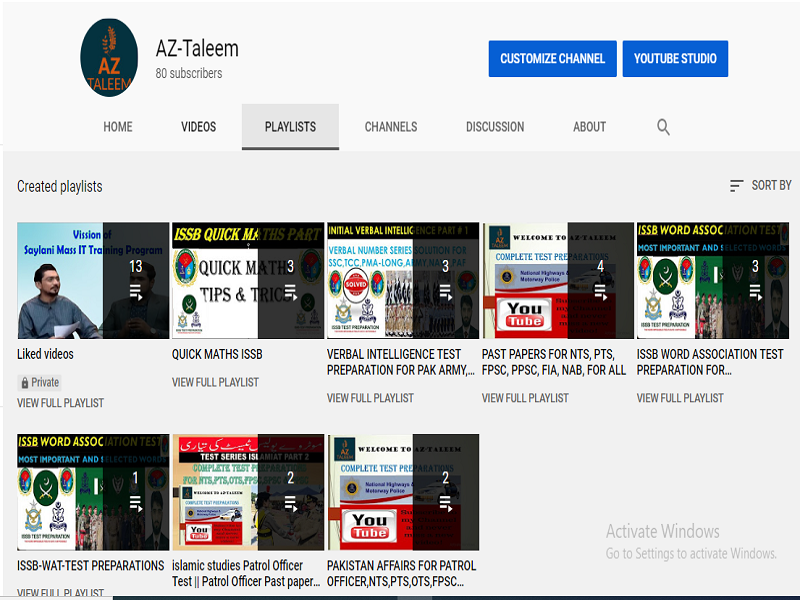Click playlist icon on Islamic studies thumbnail
This screenshot has height=600, width=800.
click(x=291, y=504)
